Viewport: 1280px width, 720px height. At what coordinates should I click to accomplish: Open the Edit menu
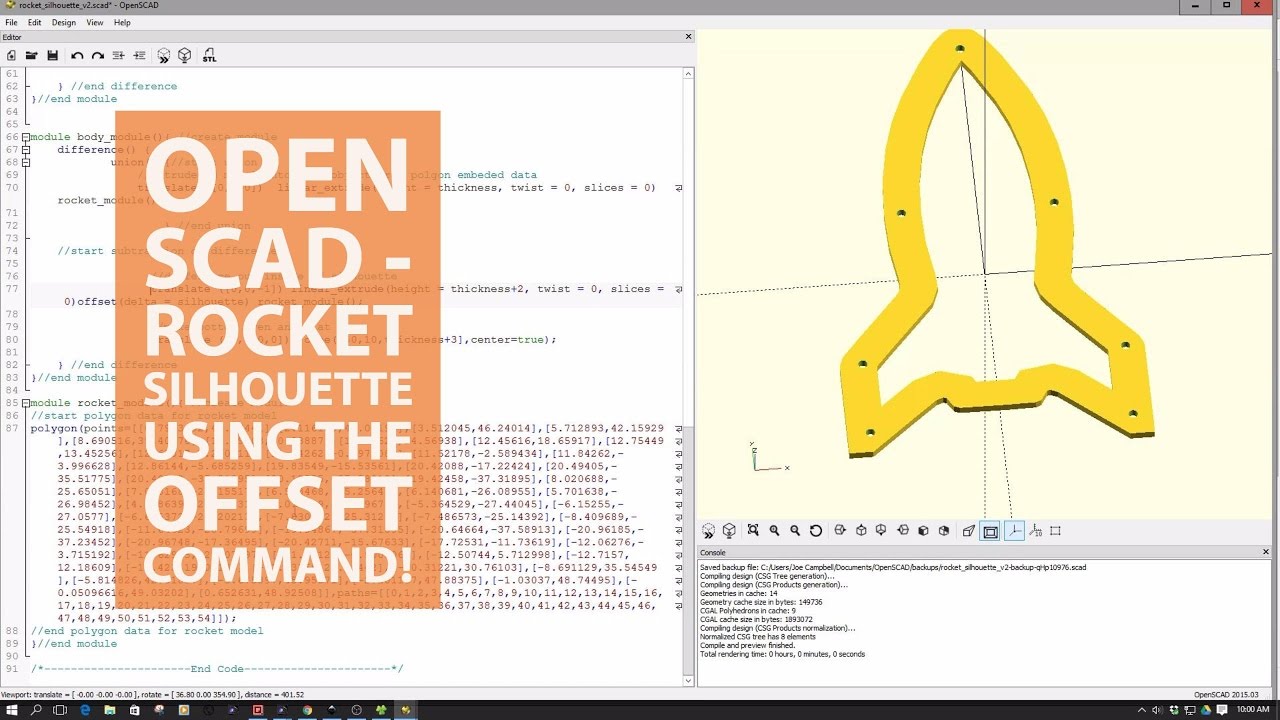tap(35, 22)
